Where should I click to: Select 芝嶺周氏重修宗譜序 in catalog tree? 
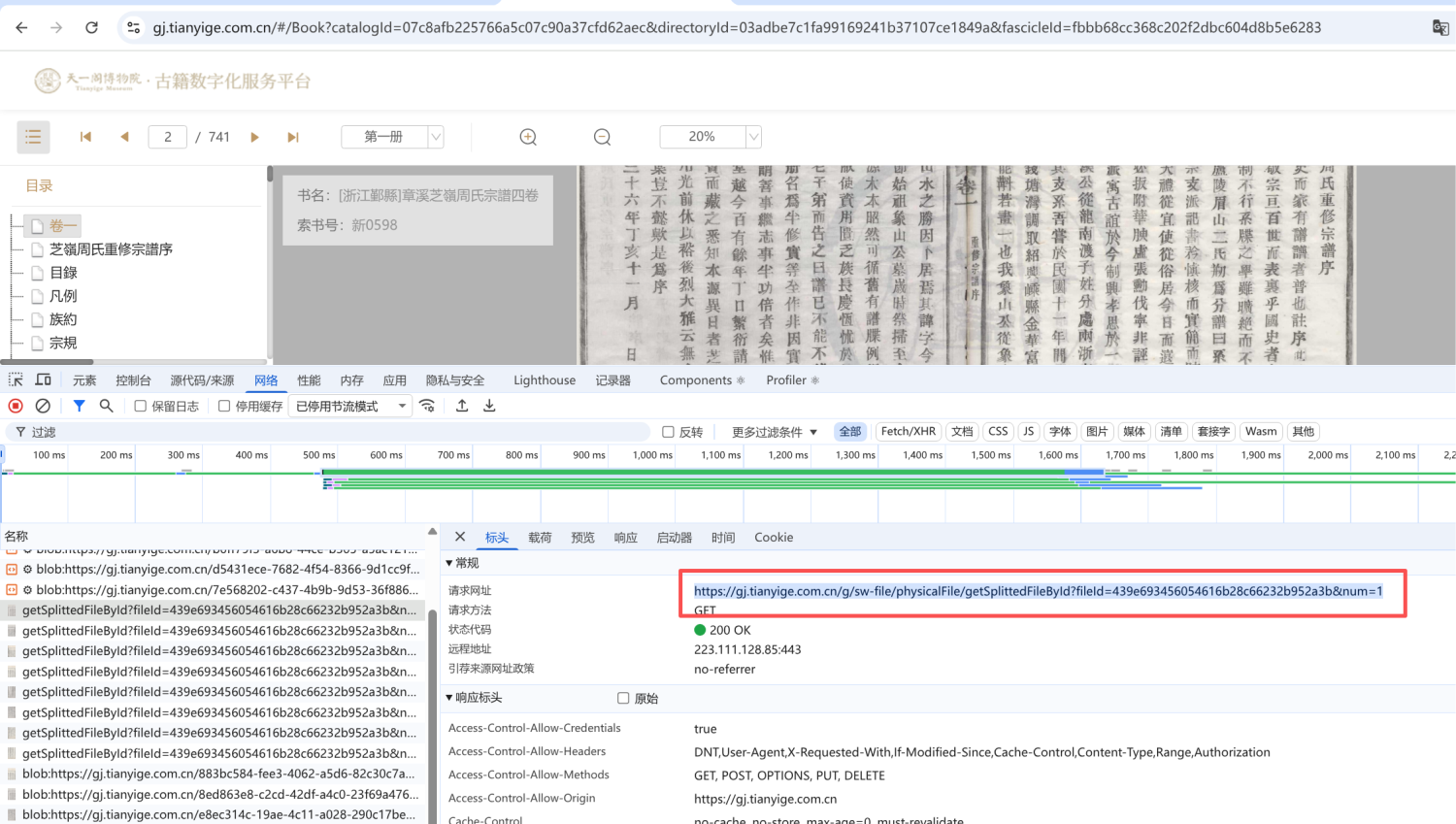[x=111, y=249]
